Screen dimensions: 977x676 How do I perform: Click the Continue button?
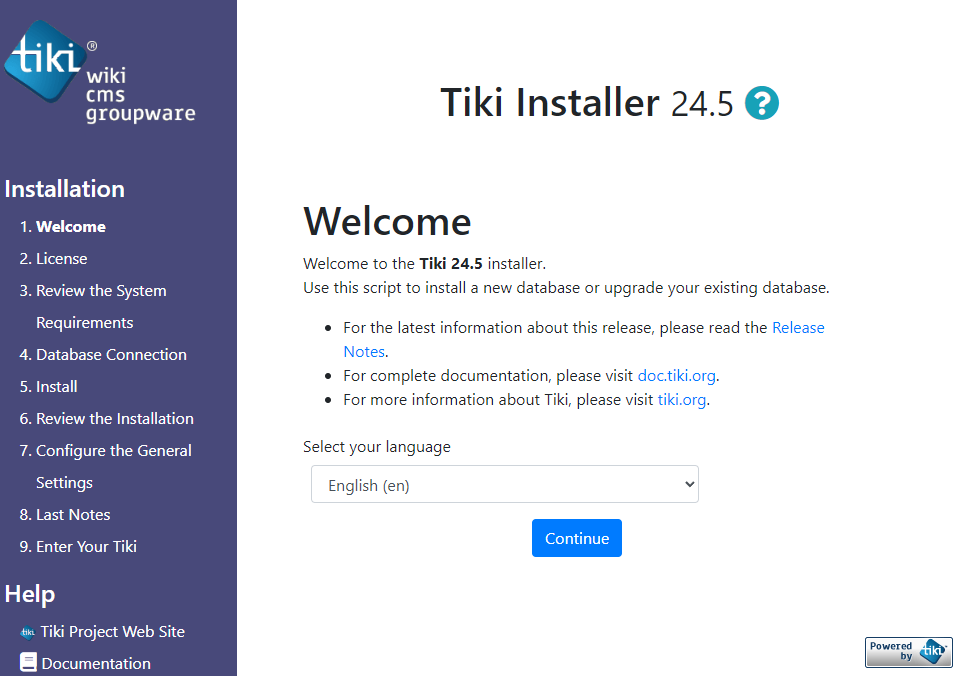(x=576, y=538)
